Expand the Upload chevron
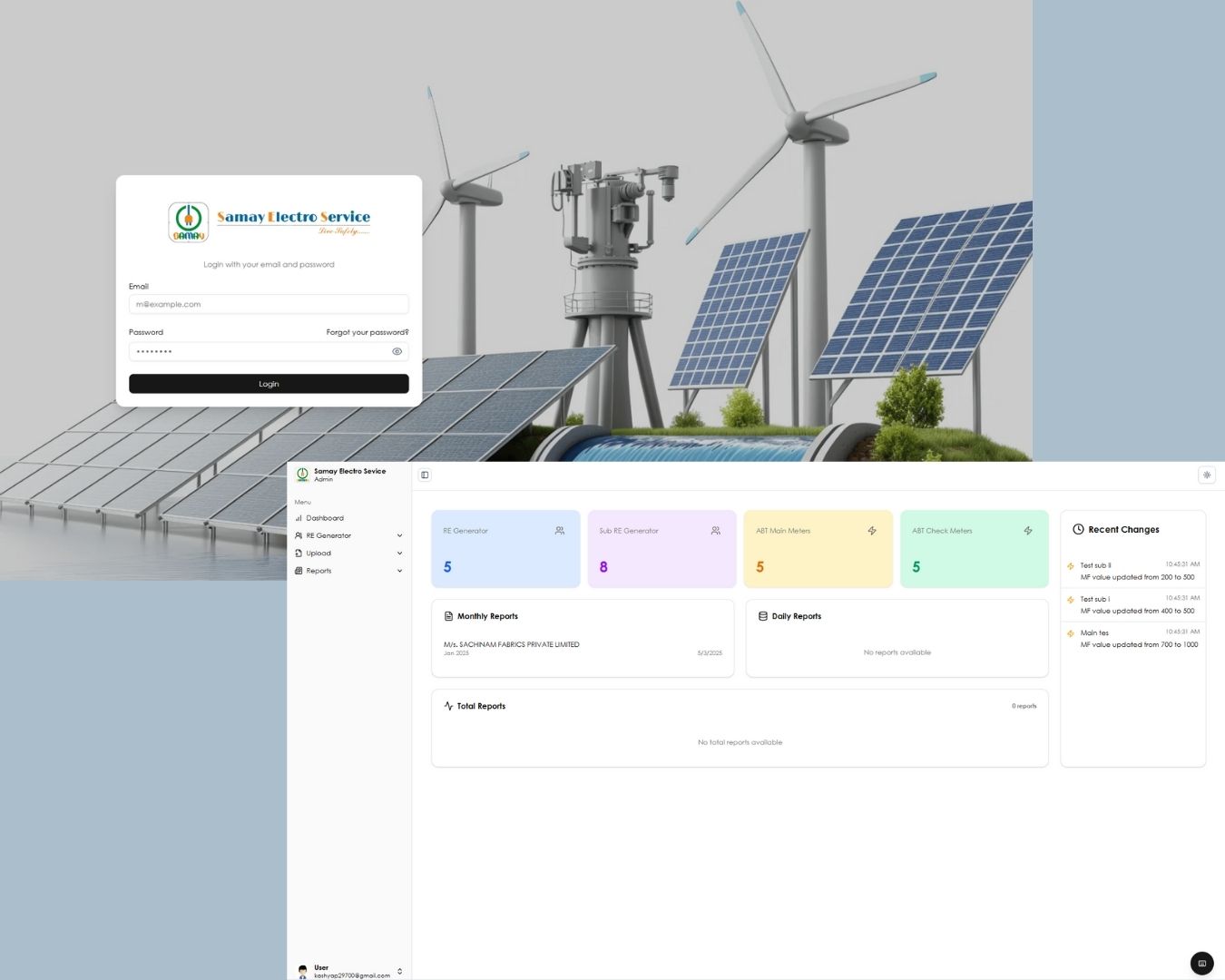The image size is (1225, 980). 399,554
